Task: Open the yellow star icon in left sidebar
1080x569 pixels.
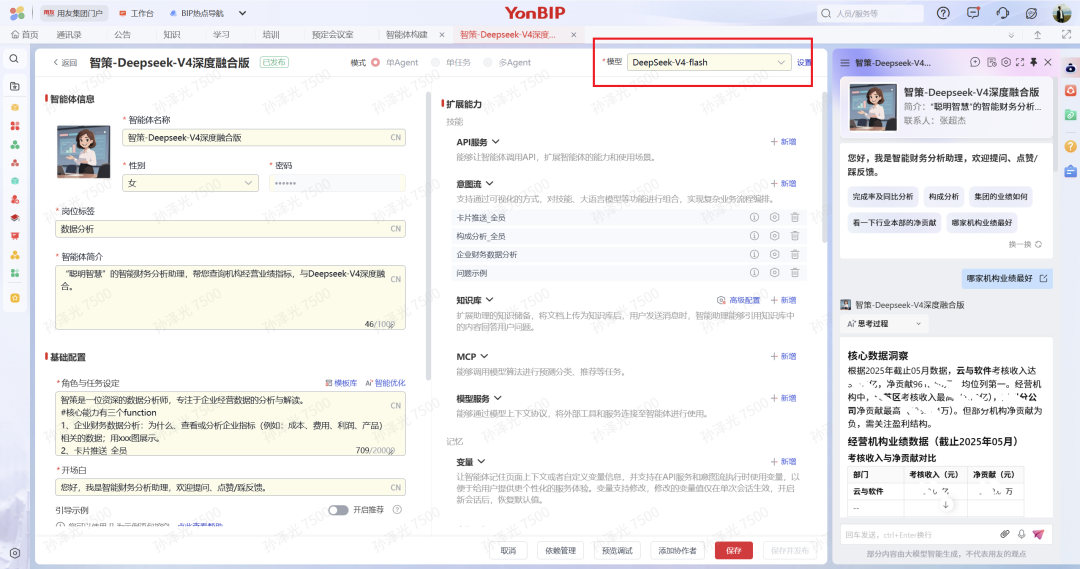Action: 14,298
